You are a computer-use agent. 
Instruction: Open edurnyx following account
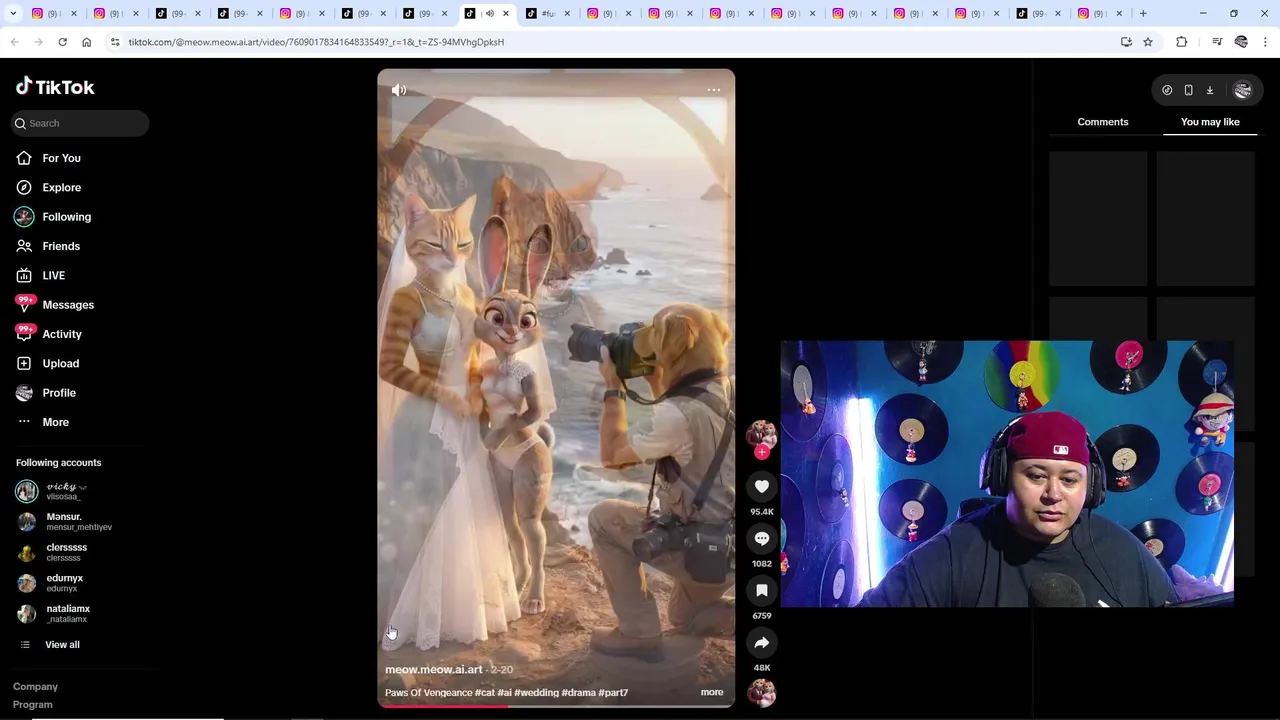pos(64,583)
